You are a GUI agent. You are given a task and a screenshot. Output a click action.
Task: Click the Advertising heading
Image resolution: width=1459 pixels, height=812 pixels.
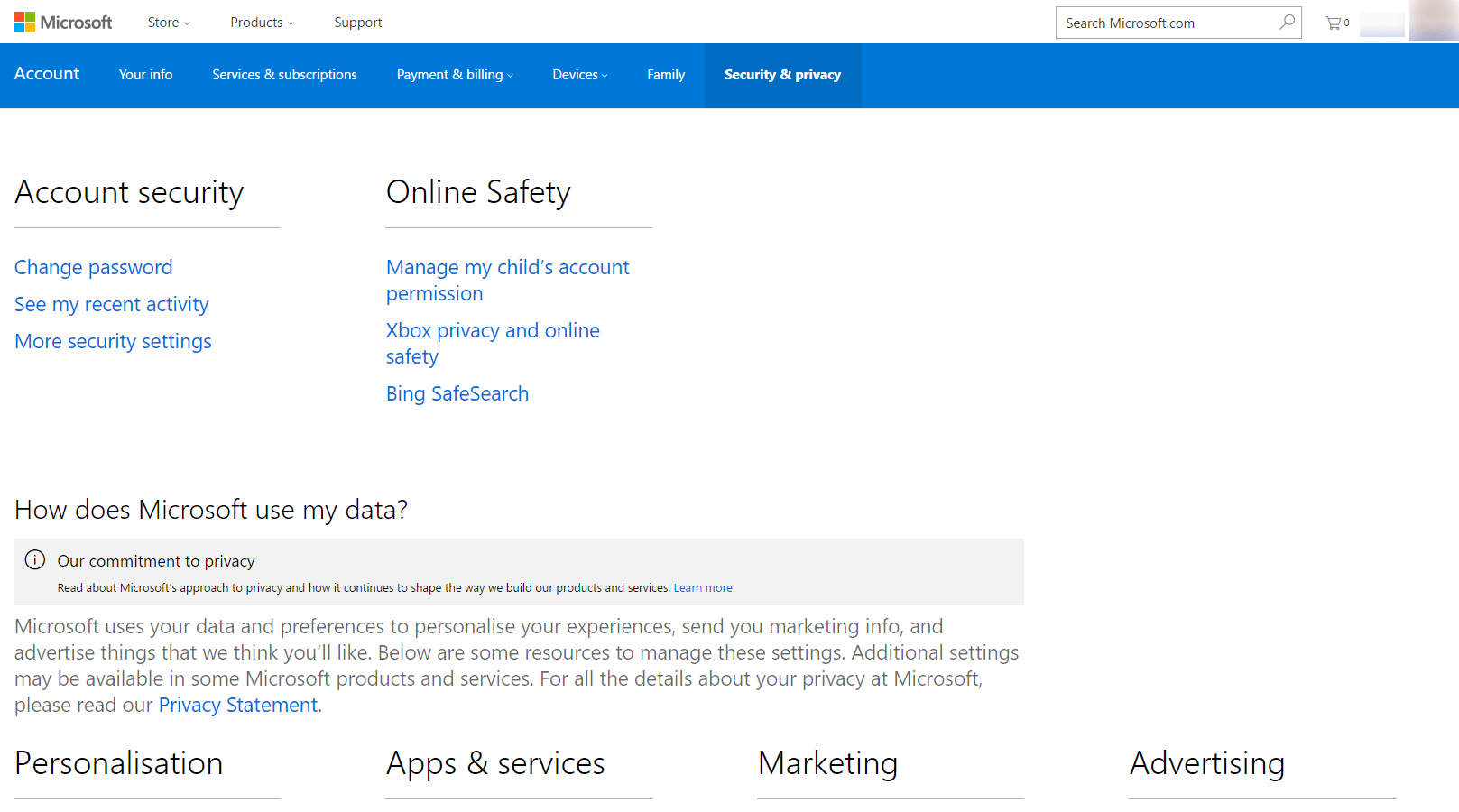click(1207, 763)
